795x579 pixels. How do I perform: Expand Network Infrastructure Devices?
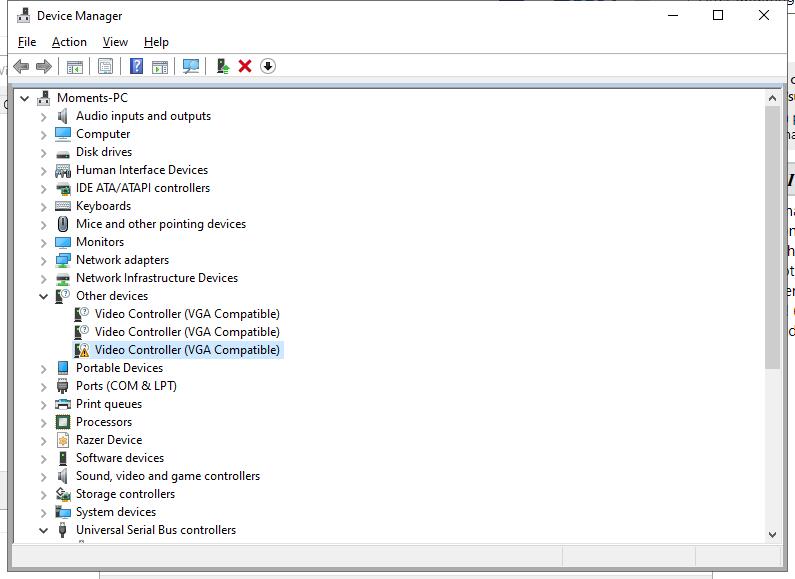coord(44,279)
